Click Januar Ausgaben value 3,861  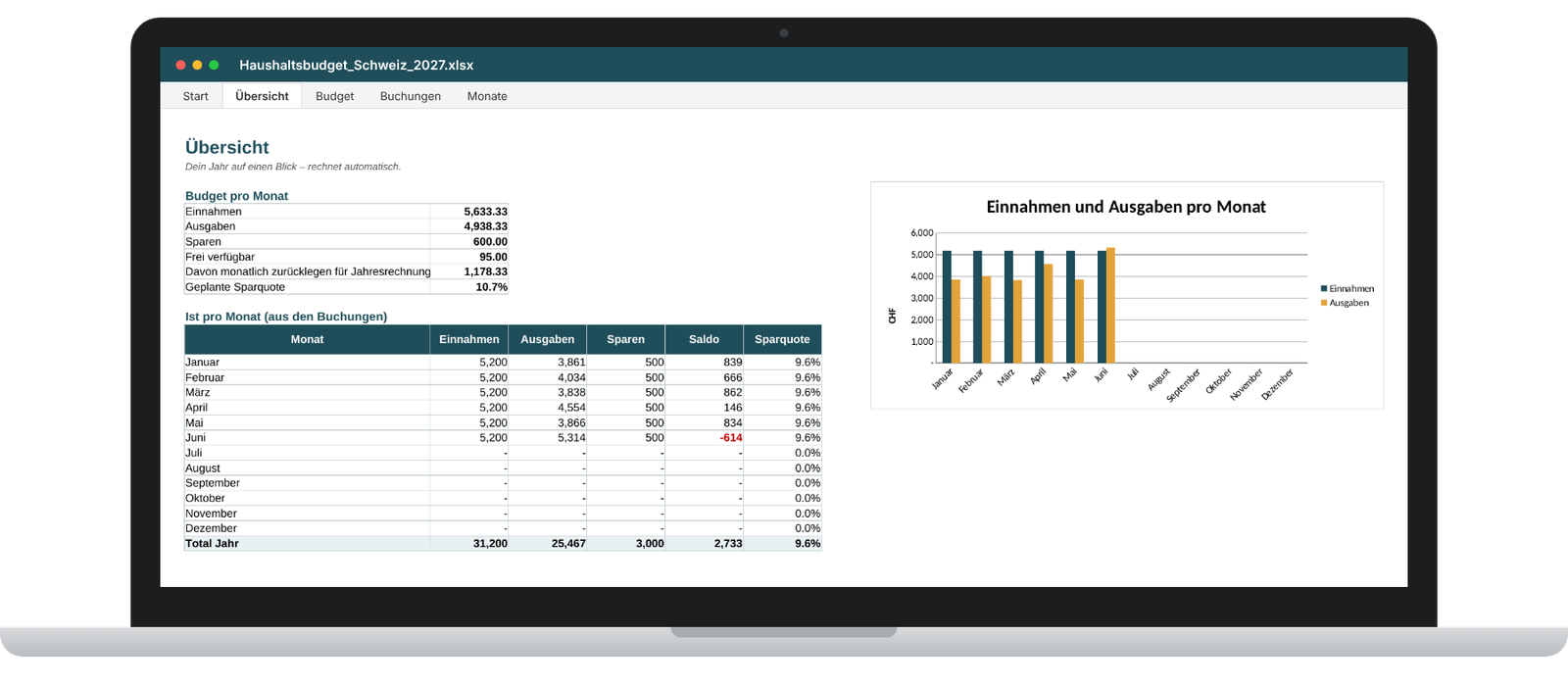coord(571,363)
